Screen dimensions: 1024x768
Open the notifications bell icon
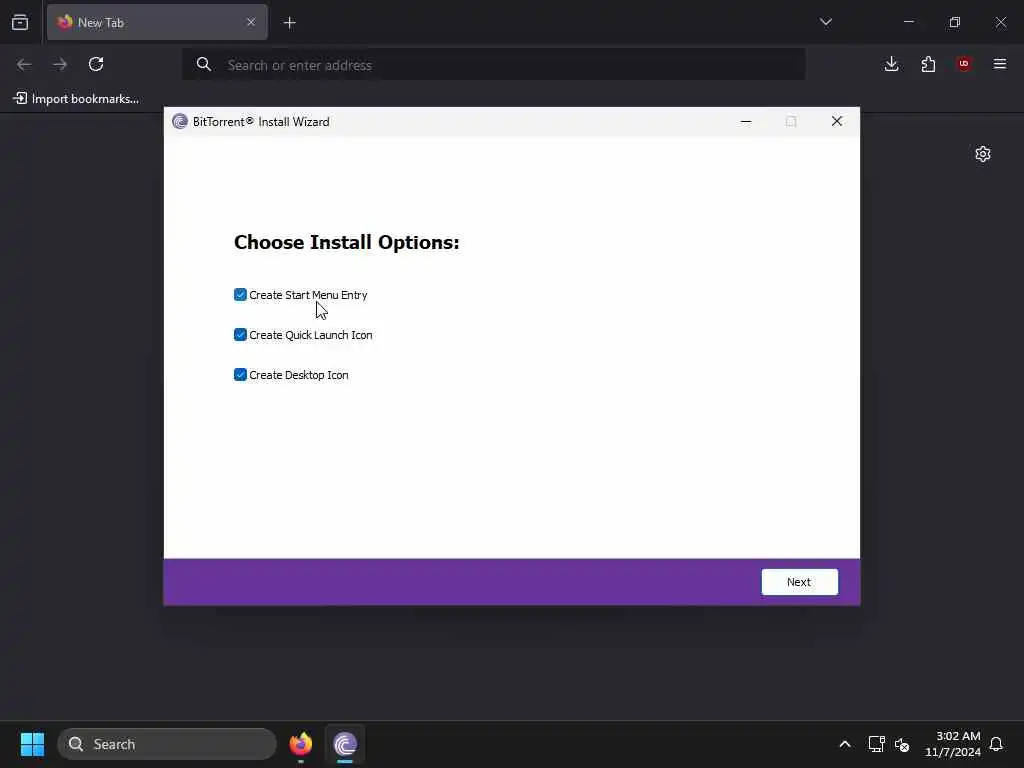pyautogui.click(x=997, y=744)
